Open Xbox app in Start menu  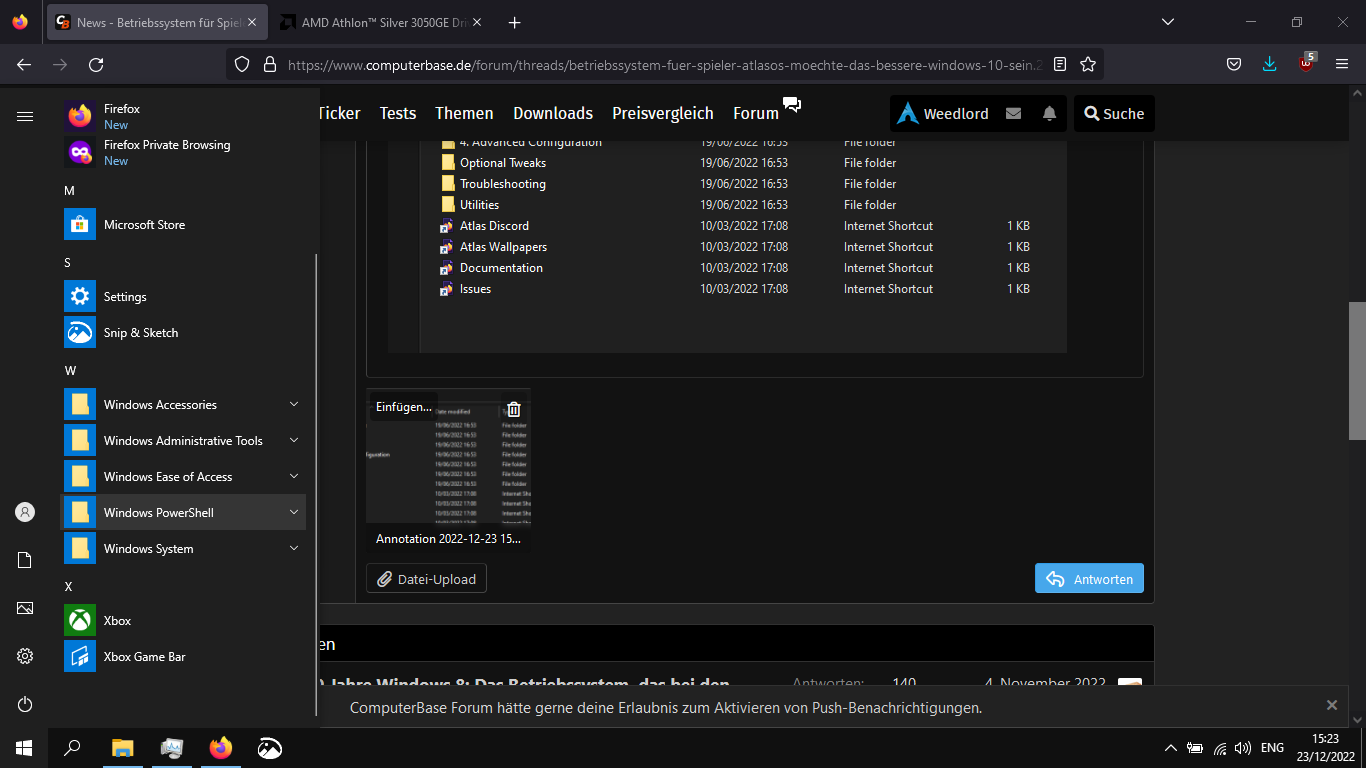[x=184, y=620]
